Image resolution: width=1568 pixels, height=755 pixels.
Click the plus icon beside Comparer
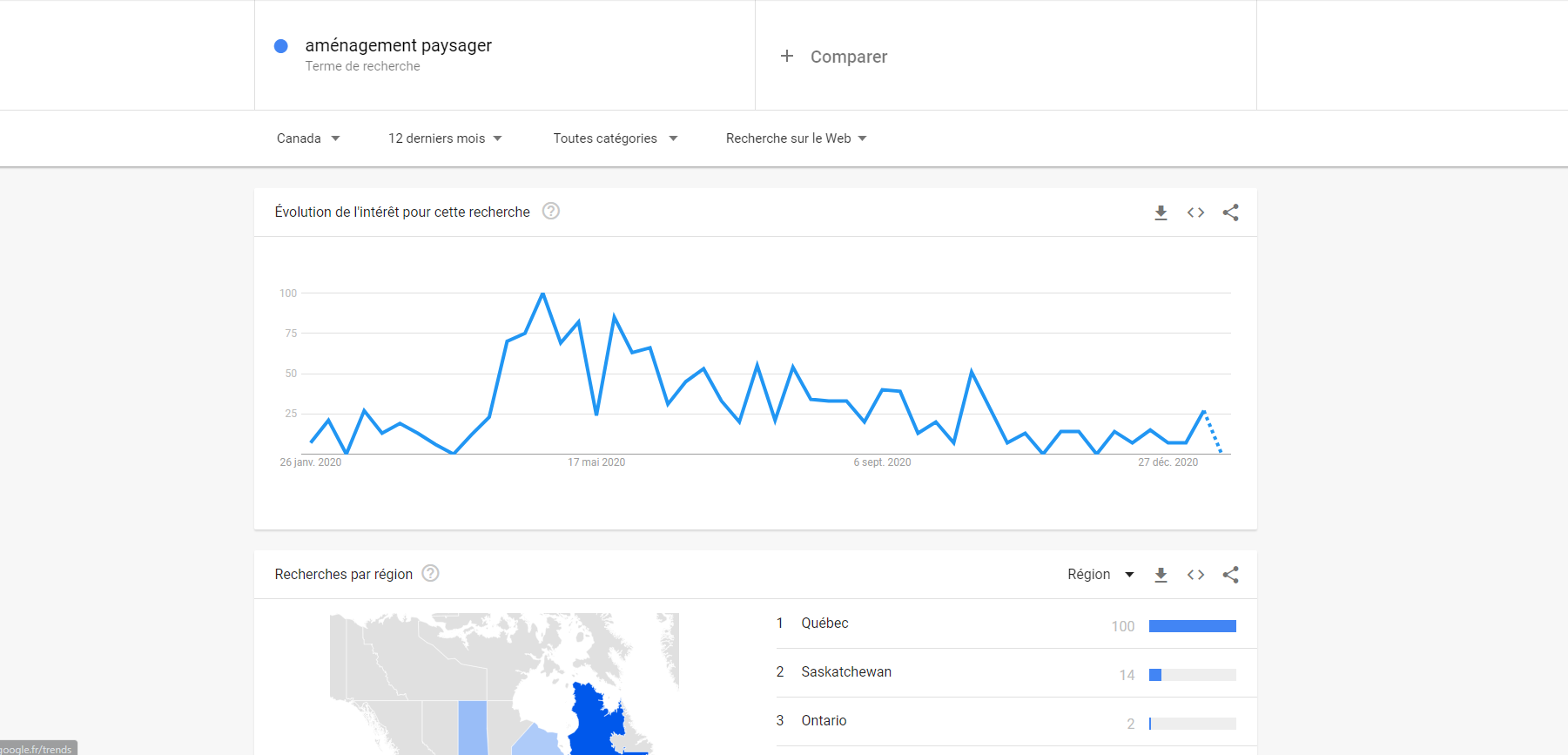pos(787,56)
